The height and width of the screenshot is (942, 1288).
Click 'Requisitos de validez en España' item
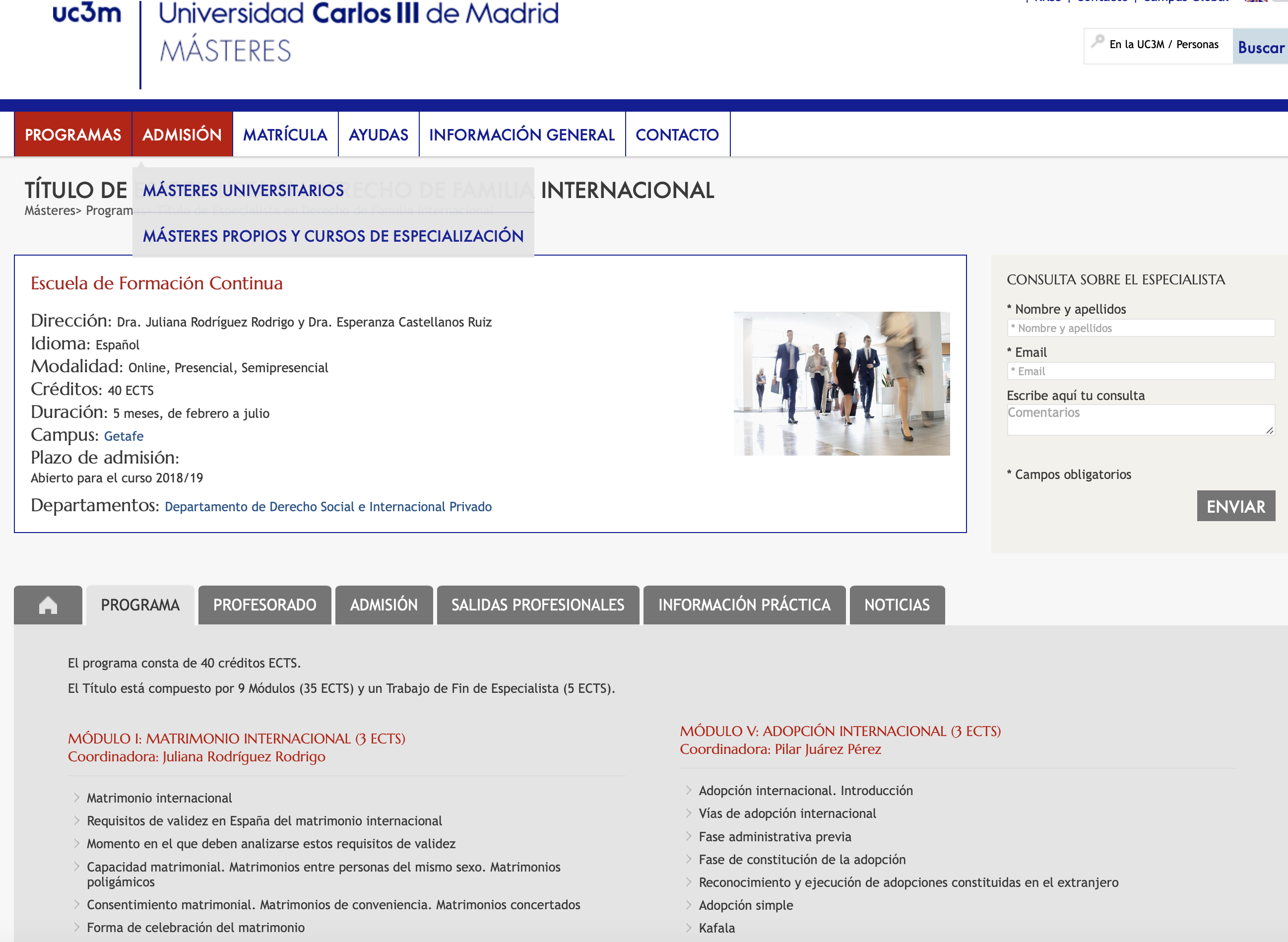(264, 821)
